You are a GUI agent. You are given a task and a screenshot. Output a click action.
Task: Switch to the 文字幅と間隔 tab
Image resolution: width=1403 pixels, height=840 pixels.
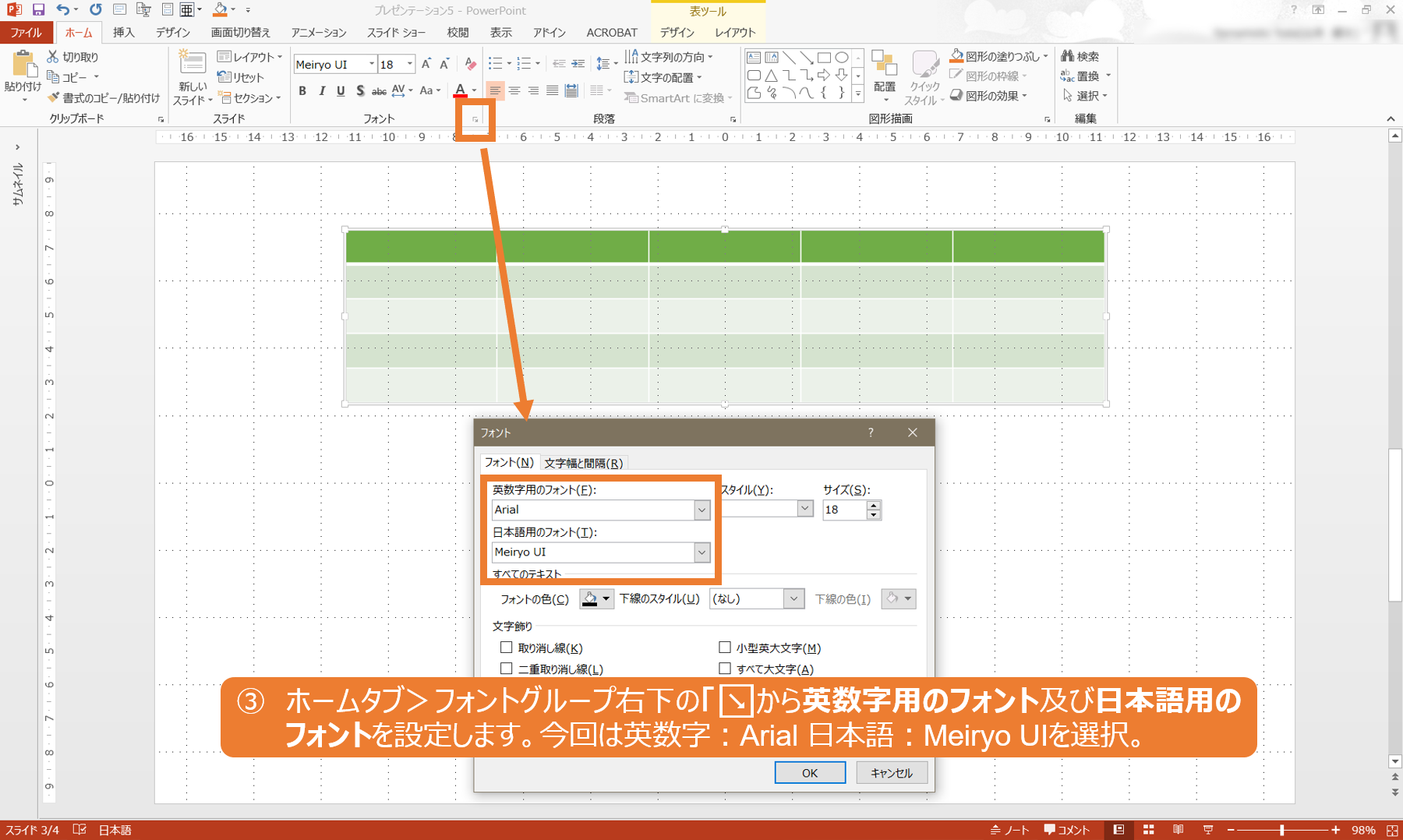[x=583, y=463]
